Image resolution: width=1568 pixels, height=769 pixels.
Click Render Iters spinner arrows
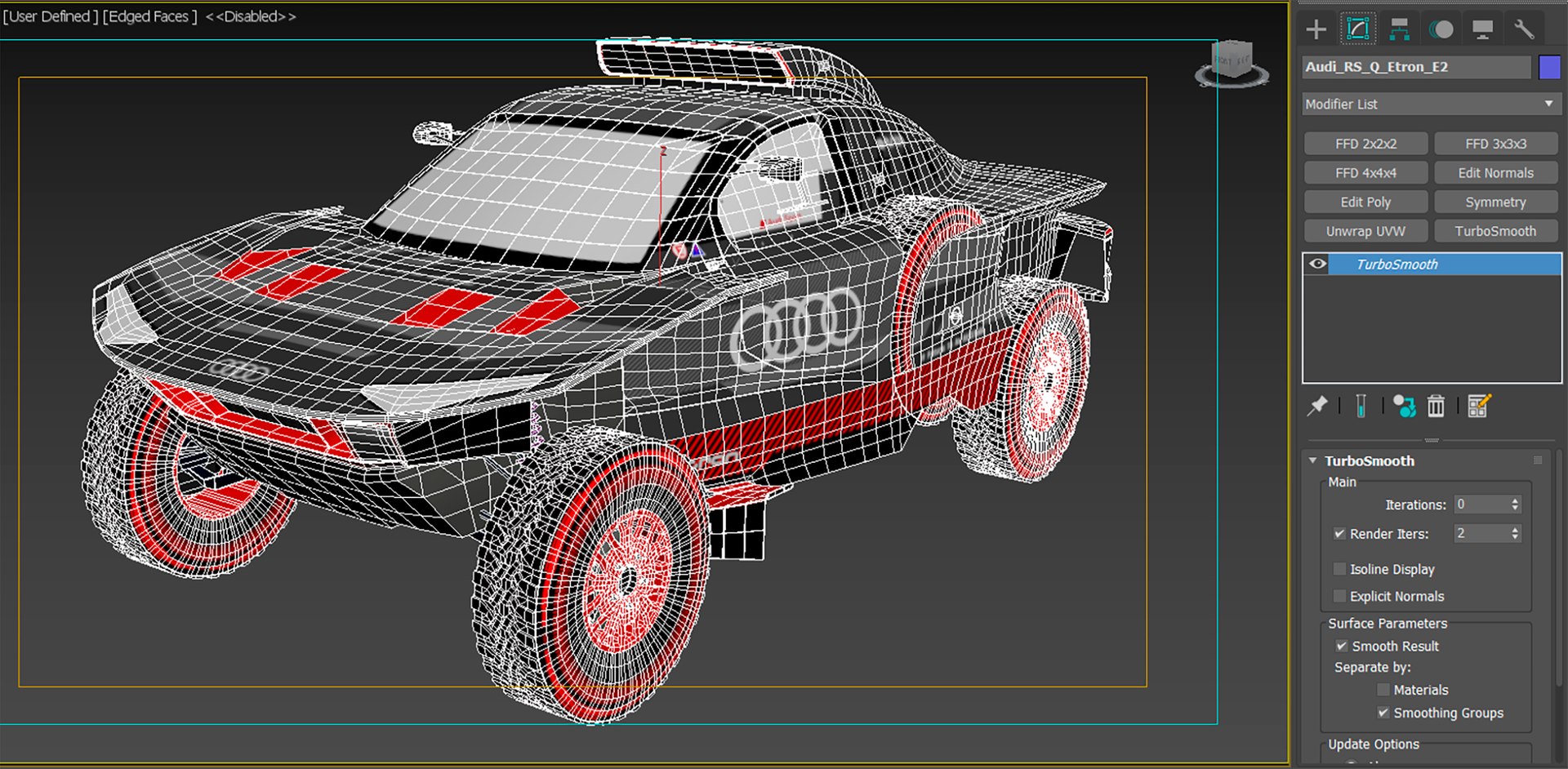(x=1515, y=533)
